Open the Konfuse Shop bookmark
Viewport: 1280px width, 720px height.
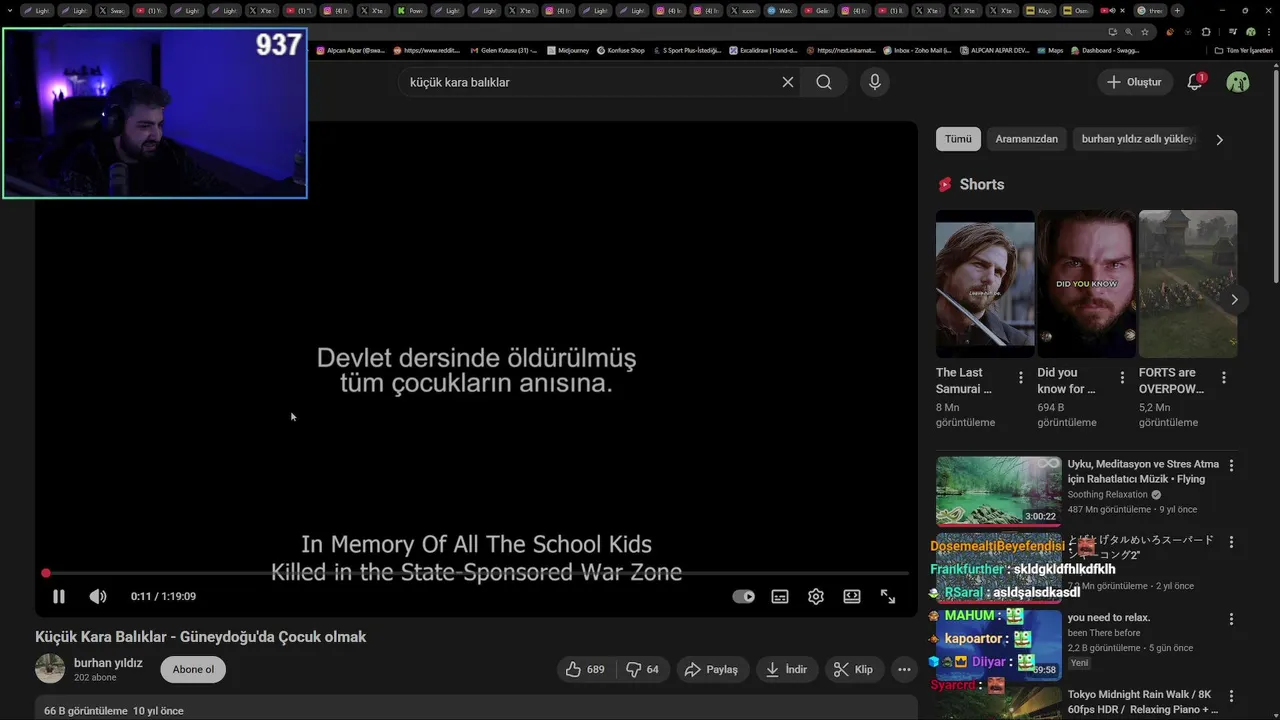621,50
